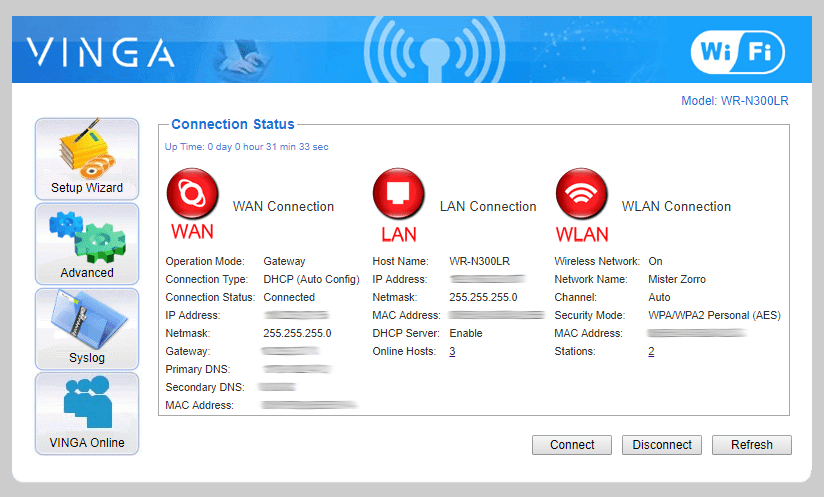Click the VINGA logo in banner
Viewport: 824px width, 497px height.
coord(100,52)
